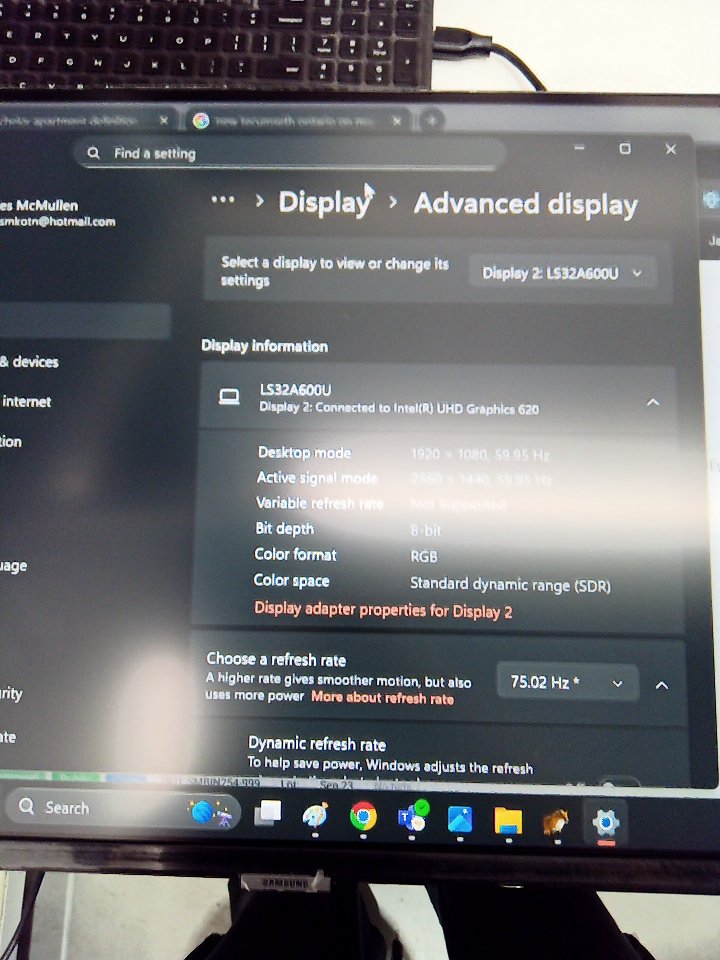Open Microsoft Teams from the taskbar
Image resolution: width=720 pixels, height=960 pixels.
click(413, 817)
